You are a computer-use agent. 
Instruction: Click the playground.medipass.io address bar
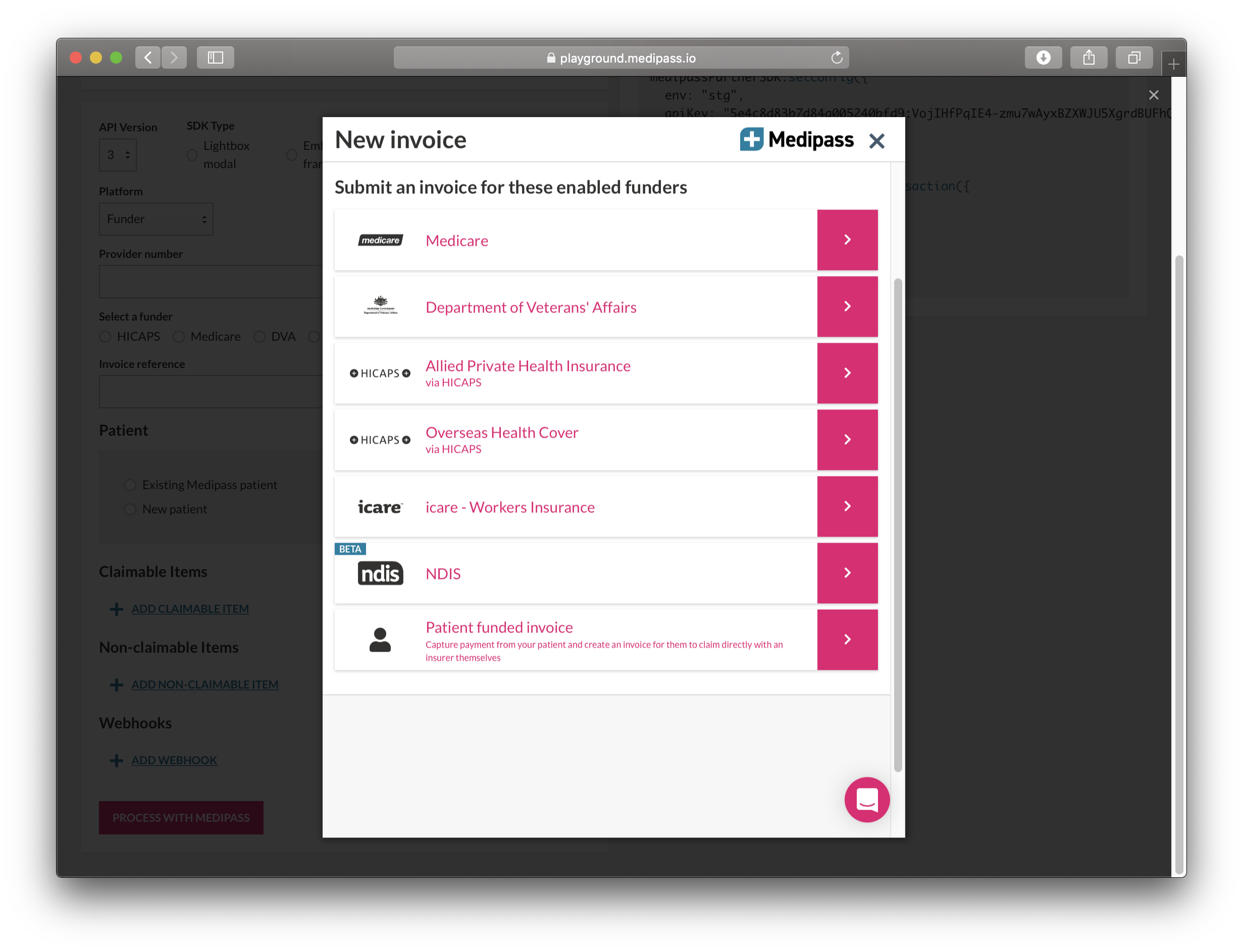coord(621,57)
